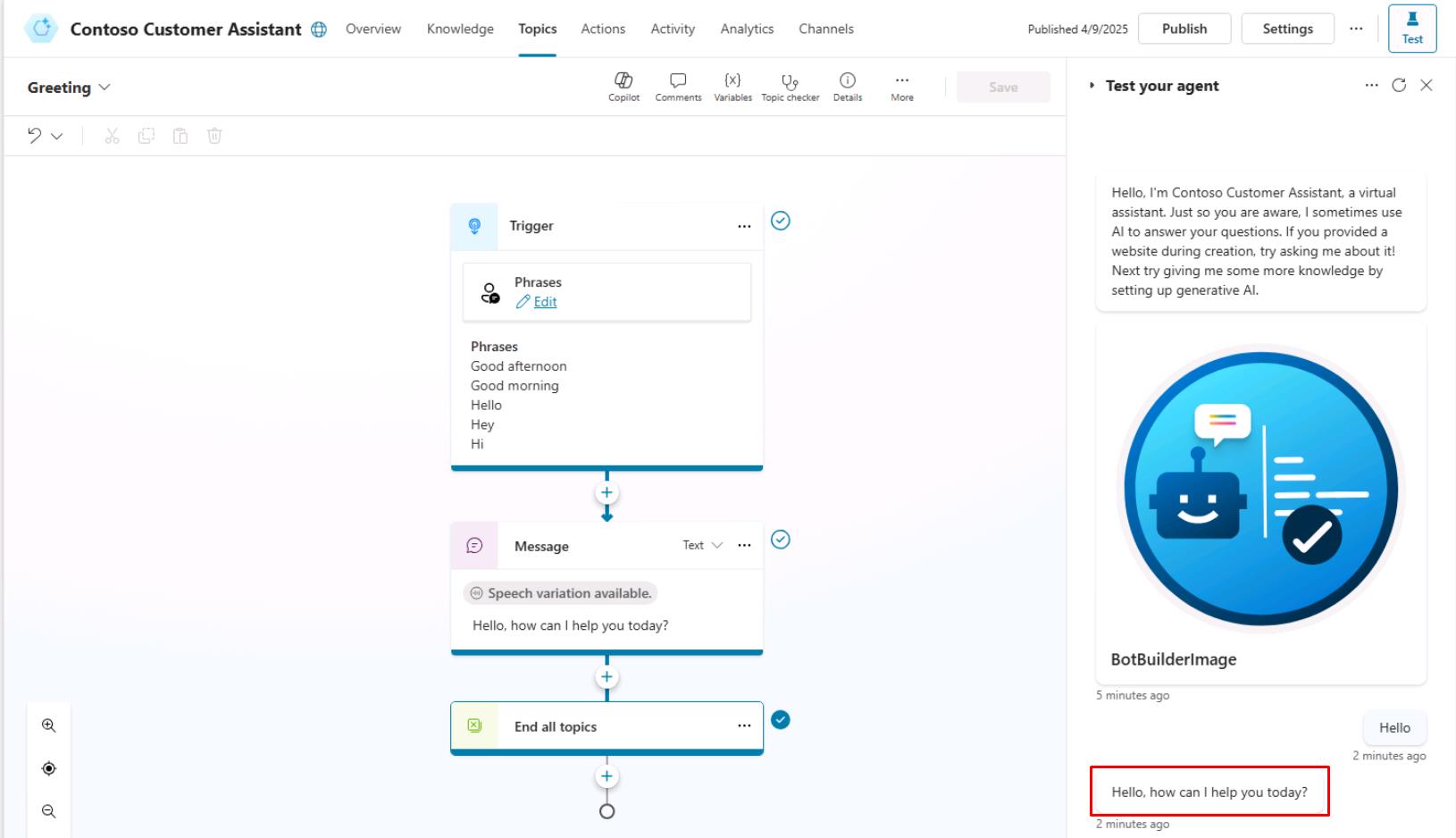Click the Publish button
Viewport: 1456px width, 838px height.
(x=1184, y=29)
